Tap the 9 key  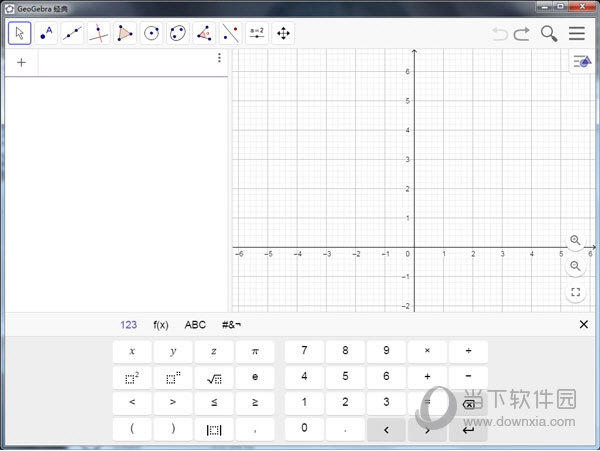386,351
